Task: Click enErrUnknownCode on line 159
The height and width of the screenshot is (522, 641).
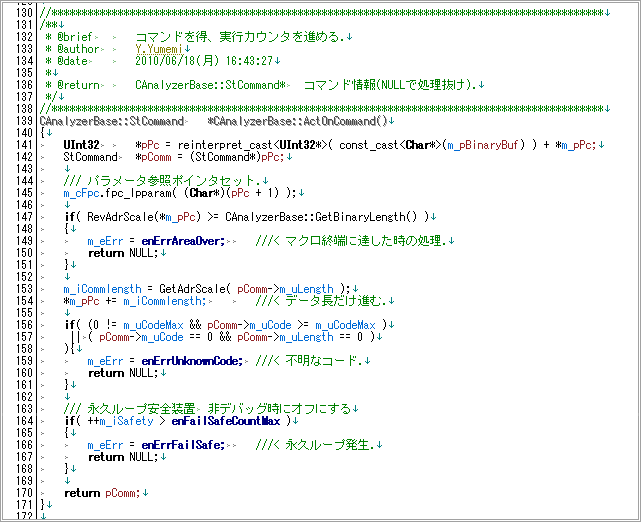Action: click(x=192, y=361)
